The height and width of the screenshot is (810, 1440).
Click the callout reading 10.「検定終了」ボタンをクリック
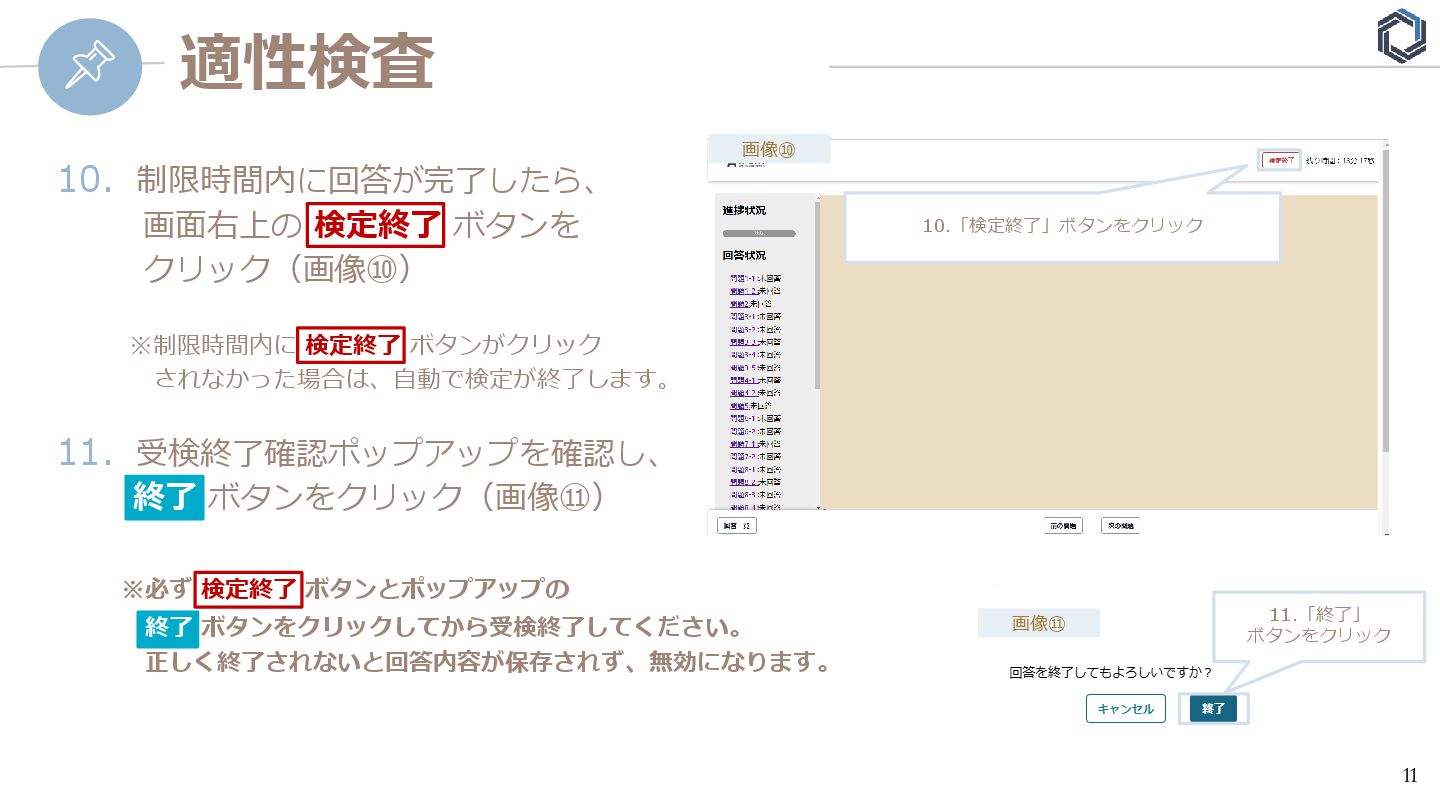point(1062,226)
